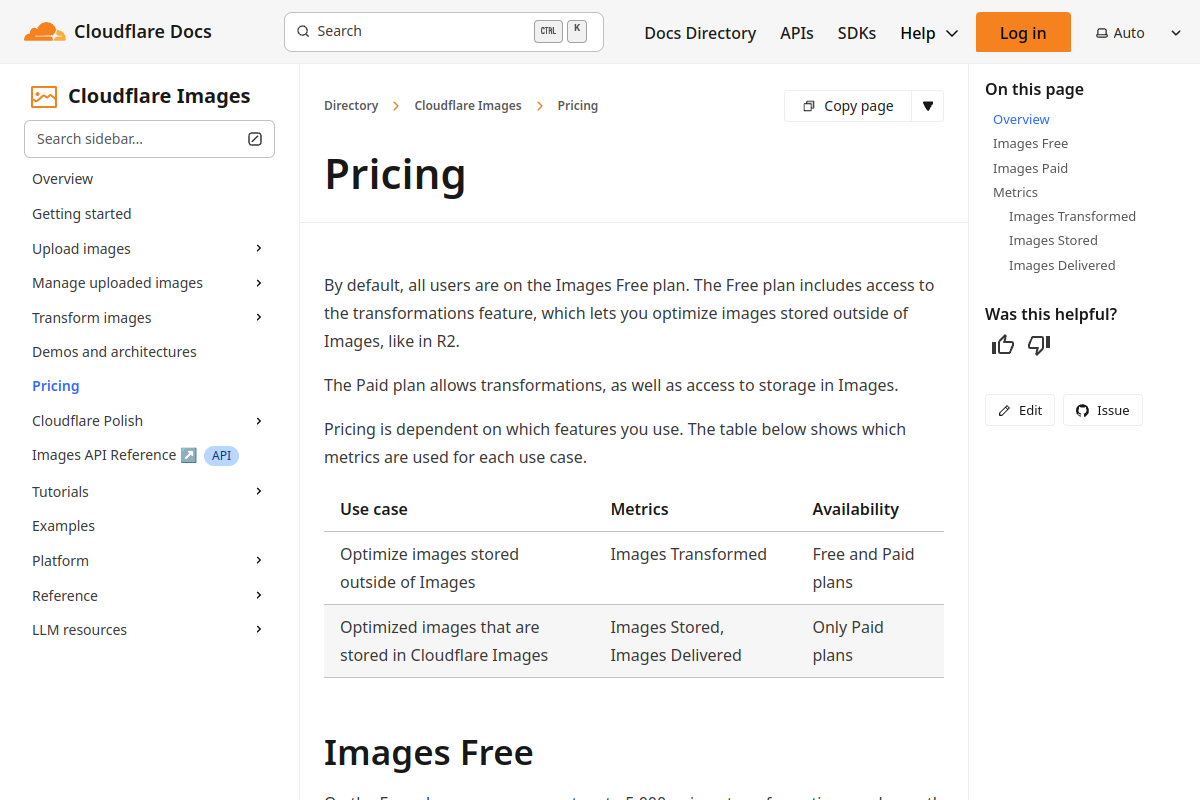Open APIs in top navigation

pos(797,33)
